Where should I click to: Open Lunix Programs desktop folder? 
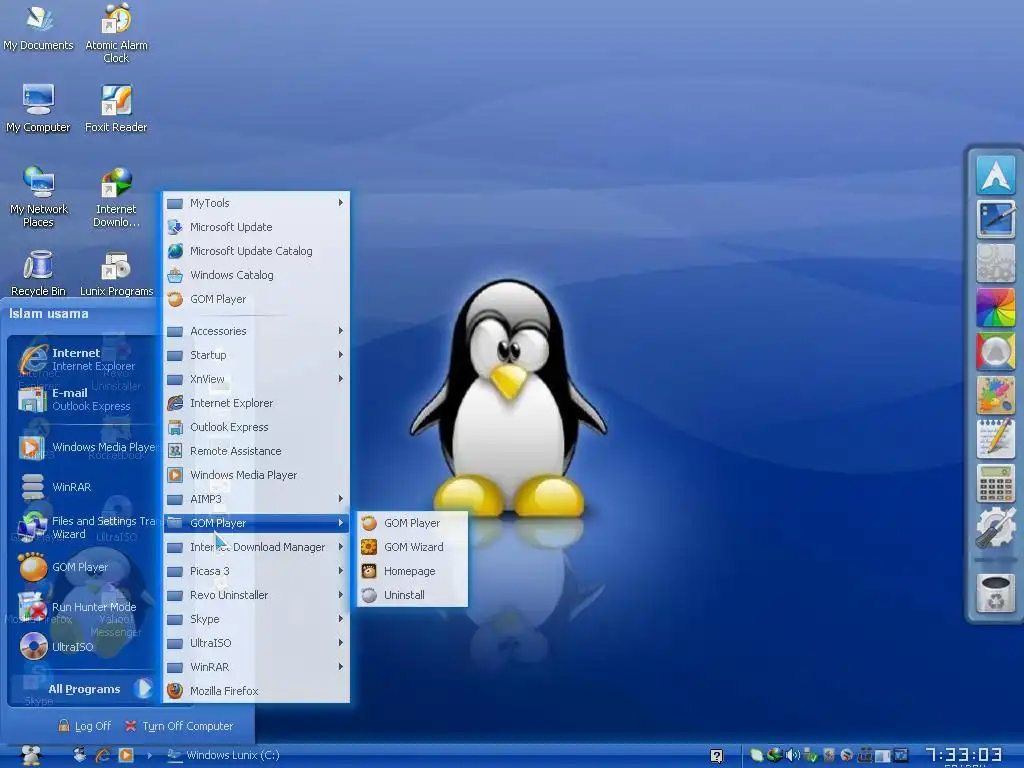click(x=116, y=273)
